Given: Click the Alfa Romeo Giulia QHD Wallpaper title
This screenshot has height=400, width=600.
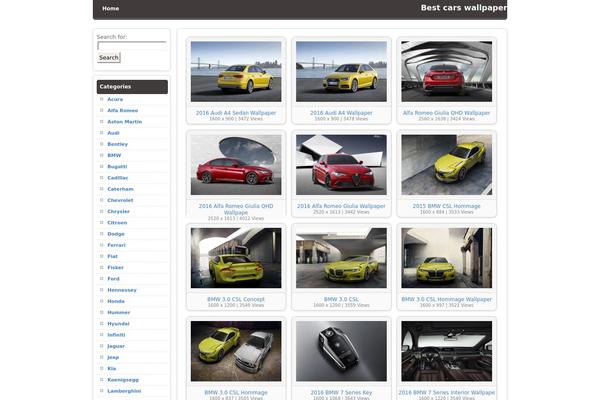Looking at the screenshot, I should click(x=446, y=113).
